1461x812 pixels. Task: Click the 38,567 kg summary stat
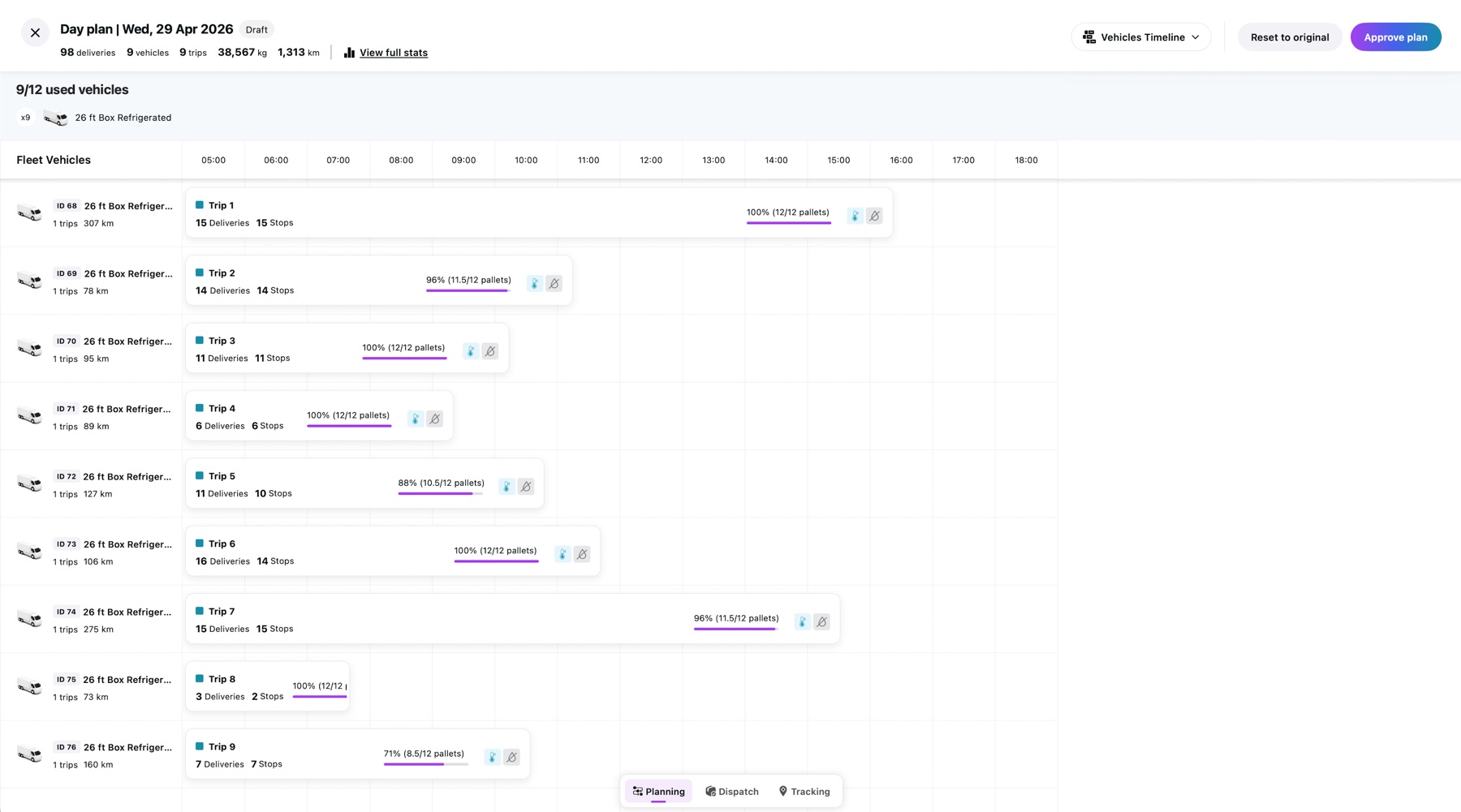242,53
